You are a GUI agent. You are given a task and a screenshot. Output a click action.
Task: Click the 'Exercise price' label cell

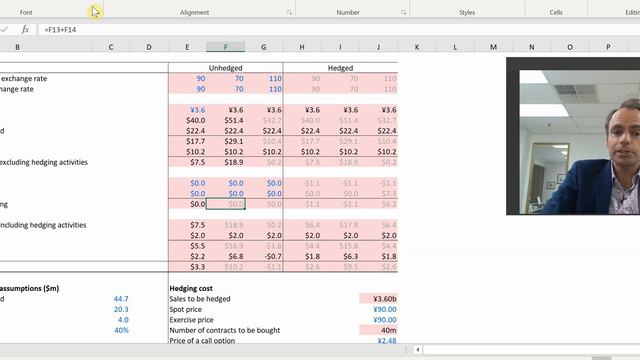click(191, 320)
